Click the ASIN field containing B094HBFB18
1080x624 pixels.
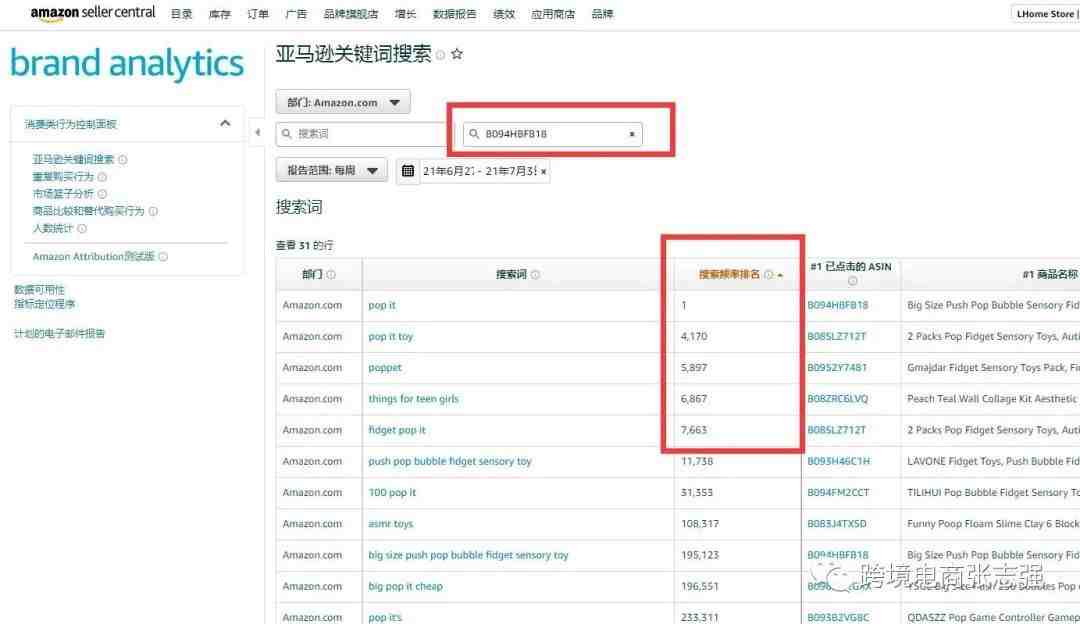click(x=552, y=134)
